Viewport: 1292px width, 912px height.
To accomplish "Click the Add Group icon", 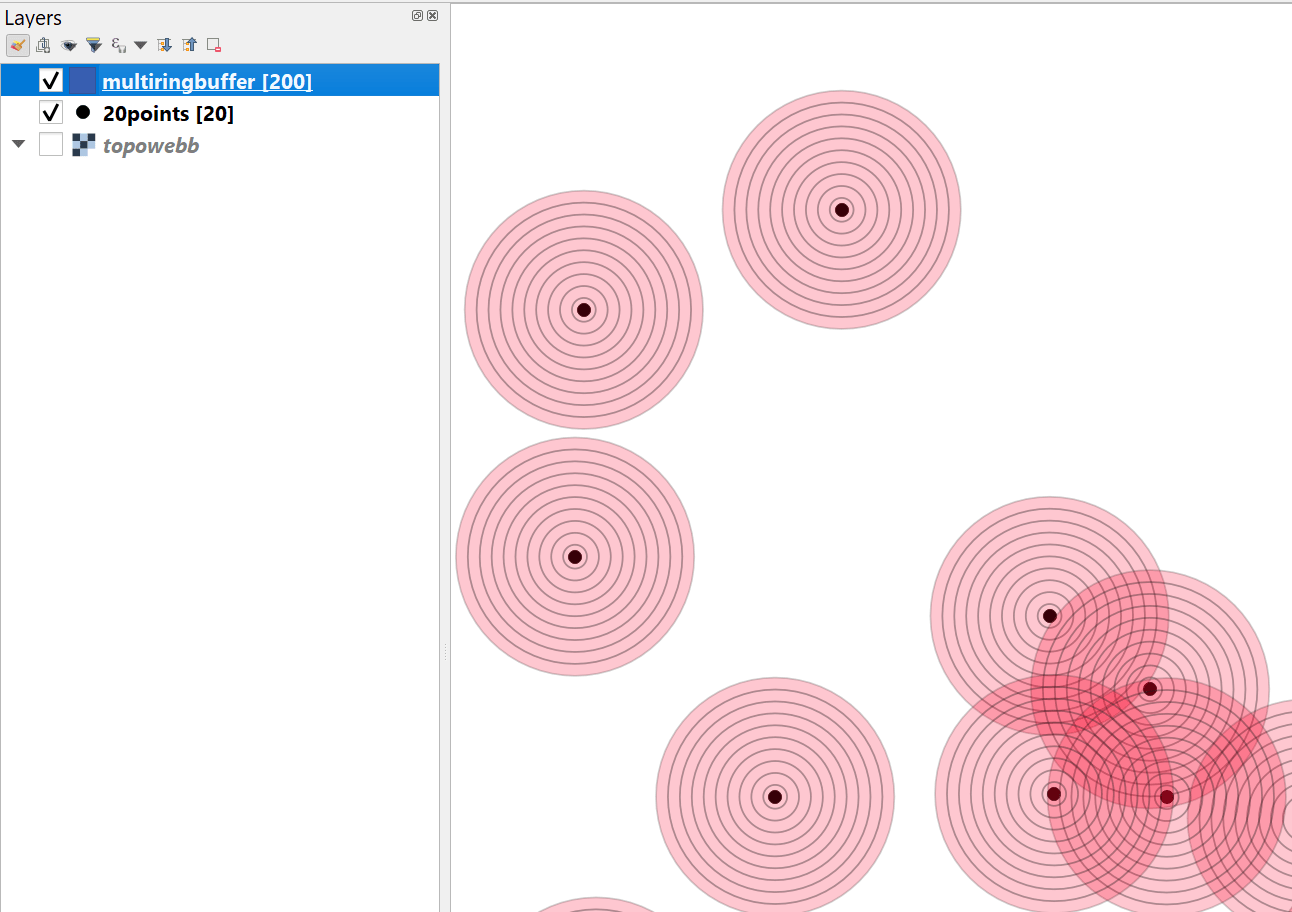I will pos(43,45).
